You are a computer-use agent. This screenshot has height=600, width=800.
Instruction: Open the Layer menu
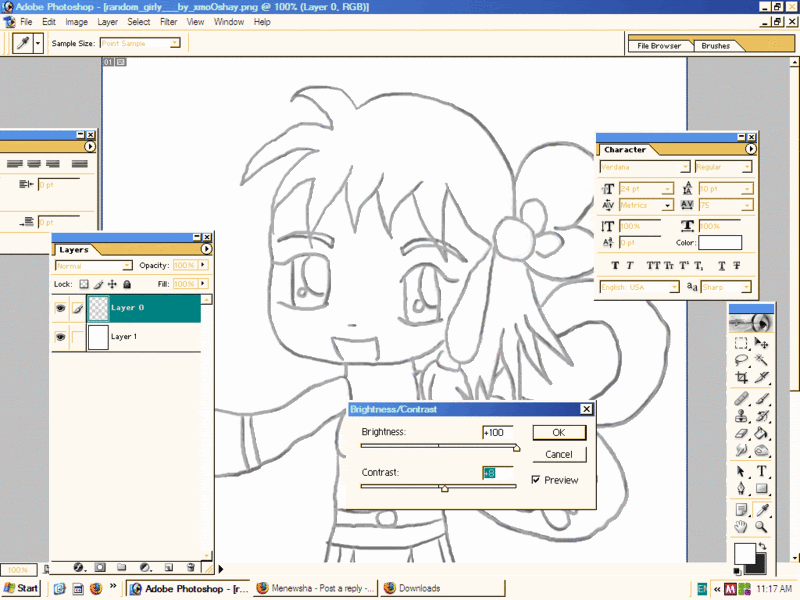[107, 22]
